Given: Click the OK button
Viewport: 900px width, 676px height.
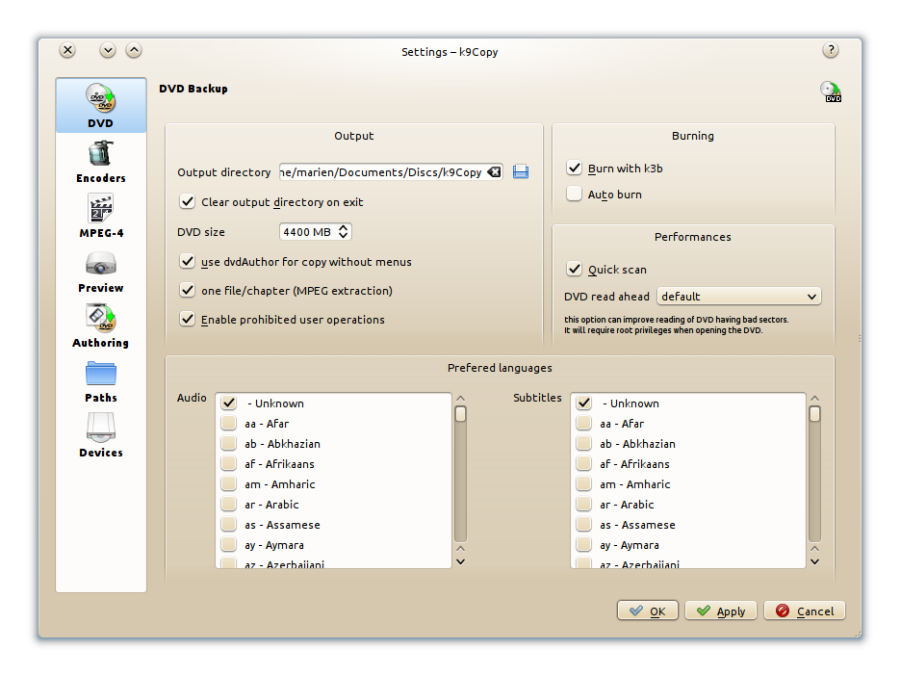Looking at the screenshot, I should point(647,611).
